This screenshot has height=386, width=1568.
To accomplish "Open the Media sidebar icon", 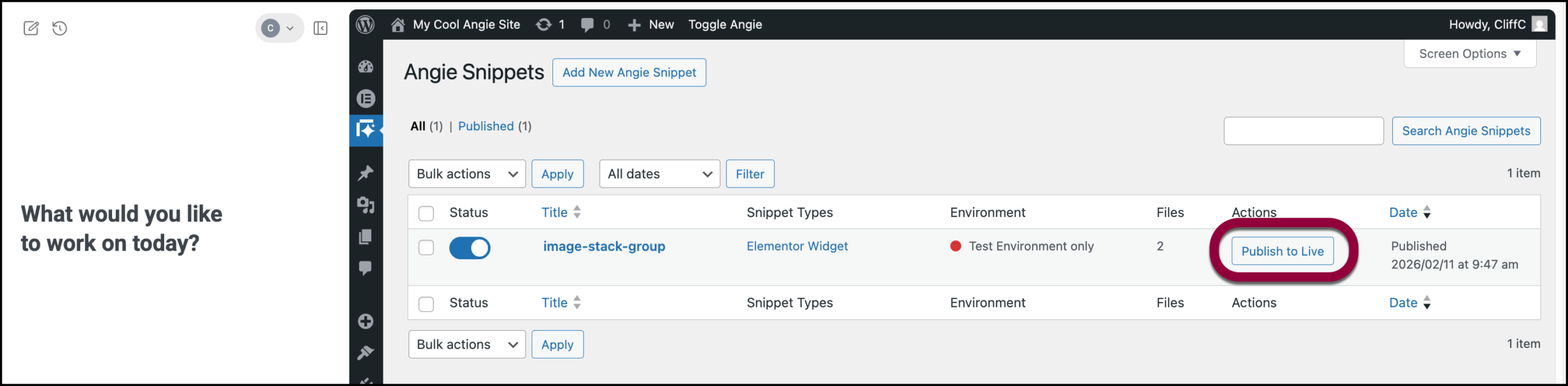I will pyautogui.click(x=366, y=205).
